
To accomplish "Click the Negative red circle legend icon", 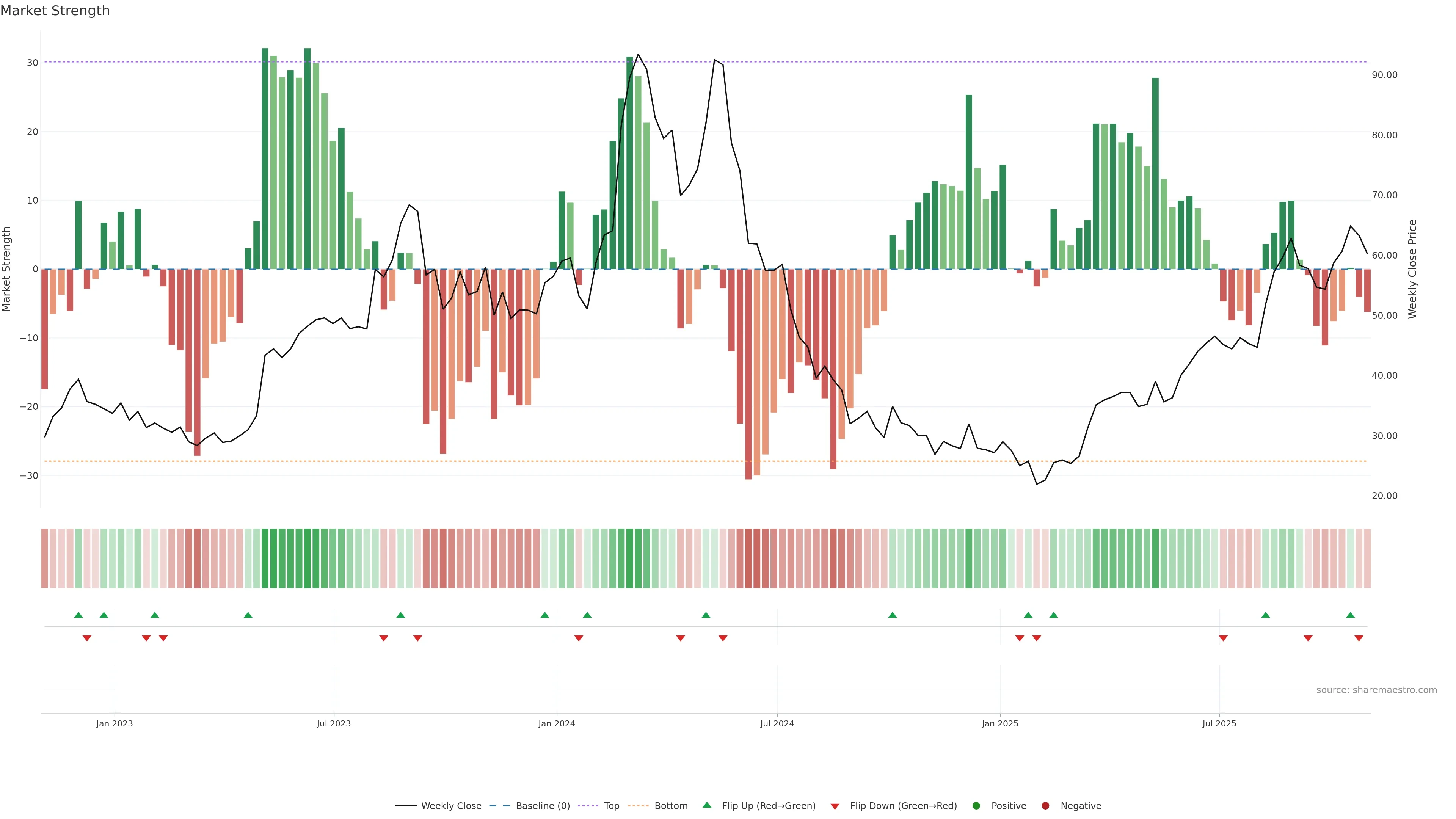I will click(x=1045, y=806).
